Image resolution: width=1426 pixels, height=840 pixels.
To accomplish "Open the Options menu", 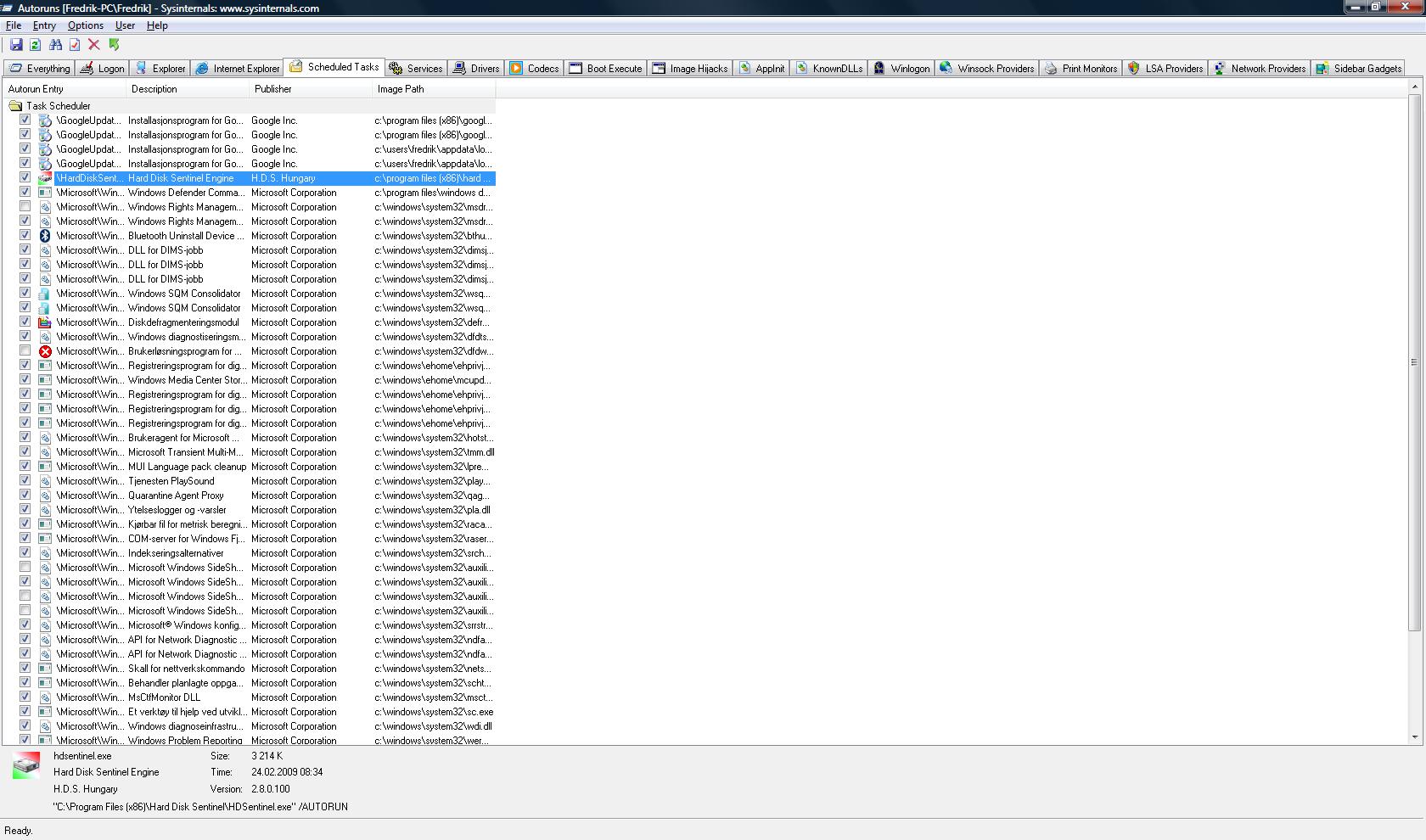I will tap(86, 25).
